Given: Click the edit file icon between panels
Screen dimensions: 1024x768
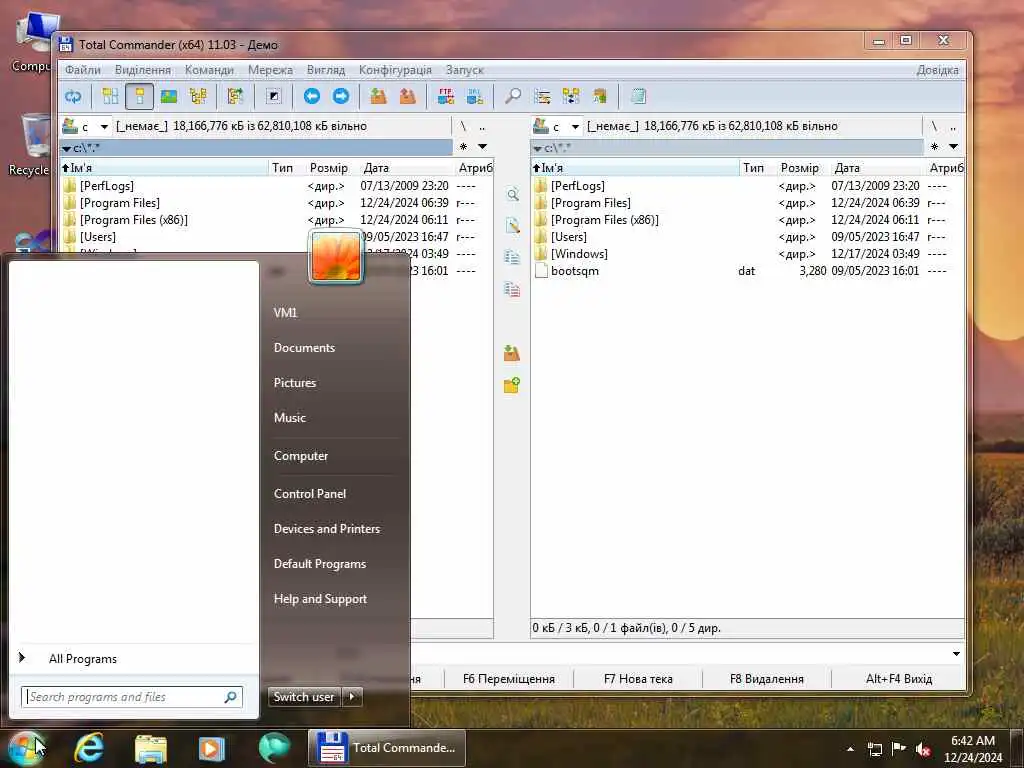Looking at the screenshot, I should [x=513, y=226].
